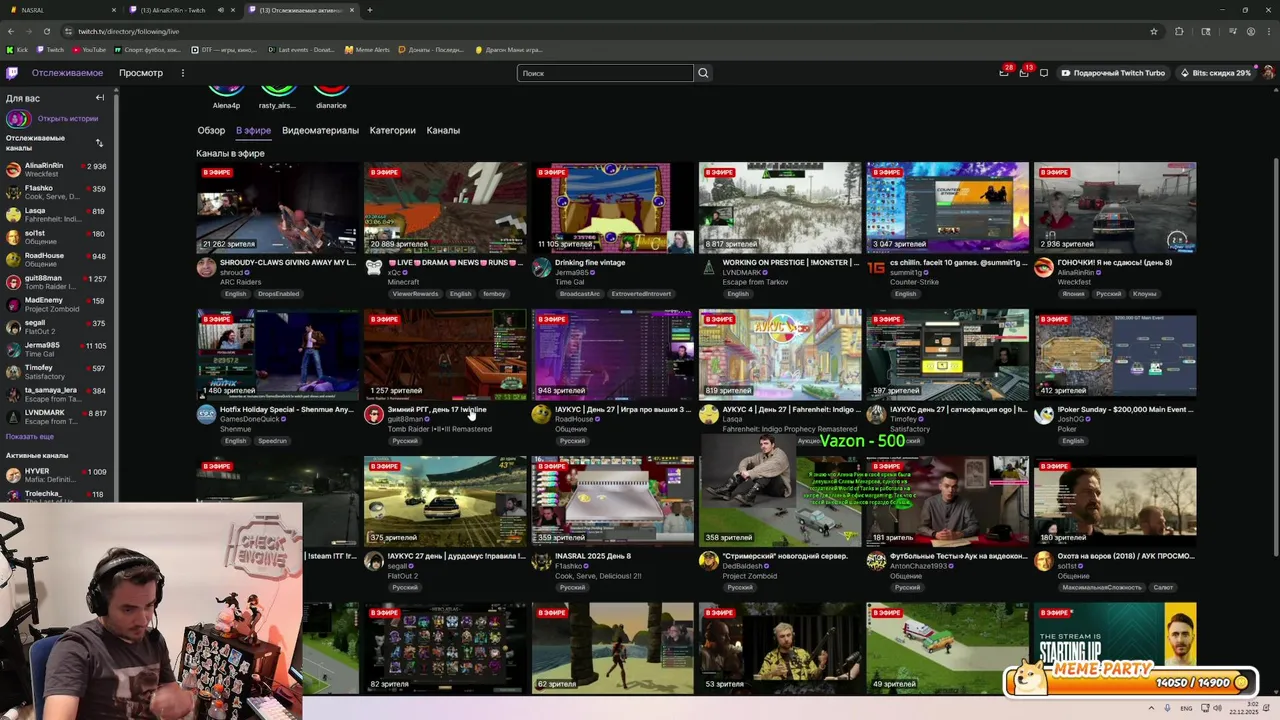Open Jerma985 Time Gal stream thumbnail
This screenshot has height=720, width=1280.
(x=612, y=207)
